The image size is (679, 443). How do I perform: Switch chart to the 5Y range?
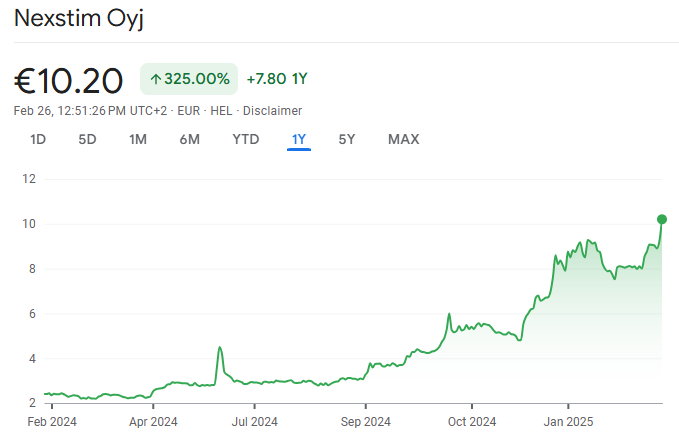coord(347,139)
